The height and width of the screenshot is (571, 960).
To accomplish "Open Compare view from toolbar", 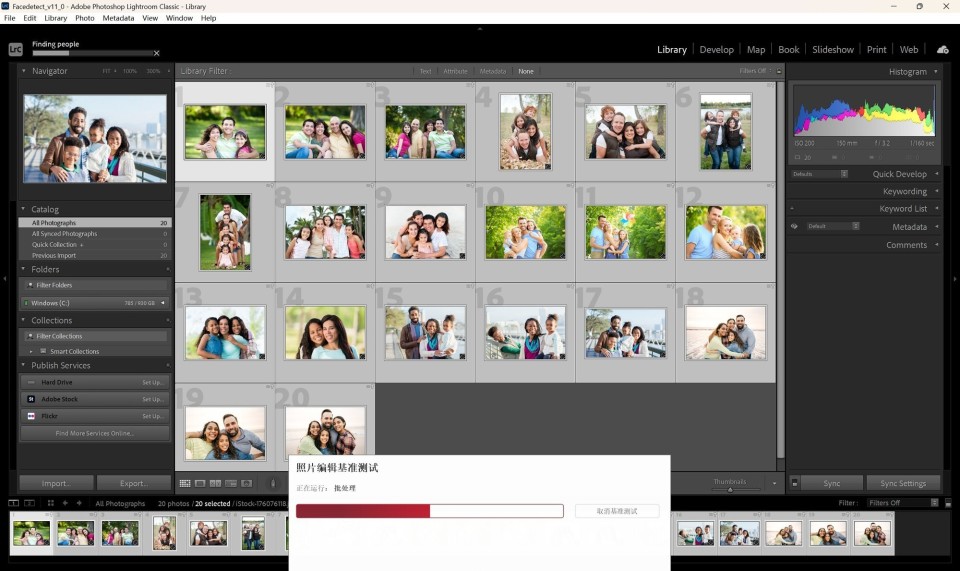I will (215, 483).
